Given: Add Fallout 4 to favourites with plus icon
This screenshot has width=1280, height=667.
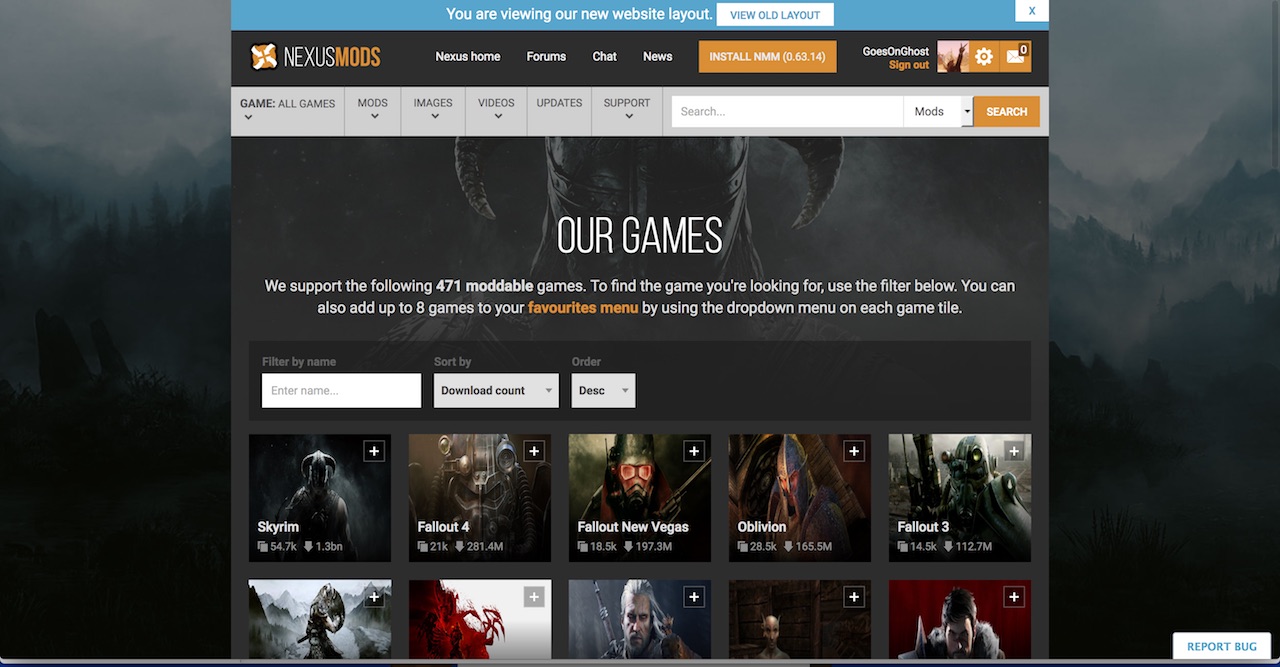Looking at the screenshot, I should [534, 451].
